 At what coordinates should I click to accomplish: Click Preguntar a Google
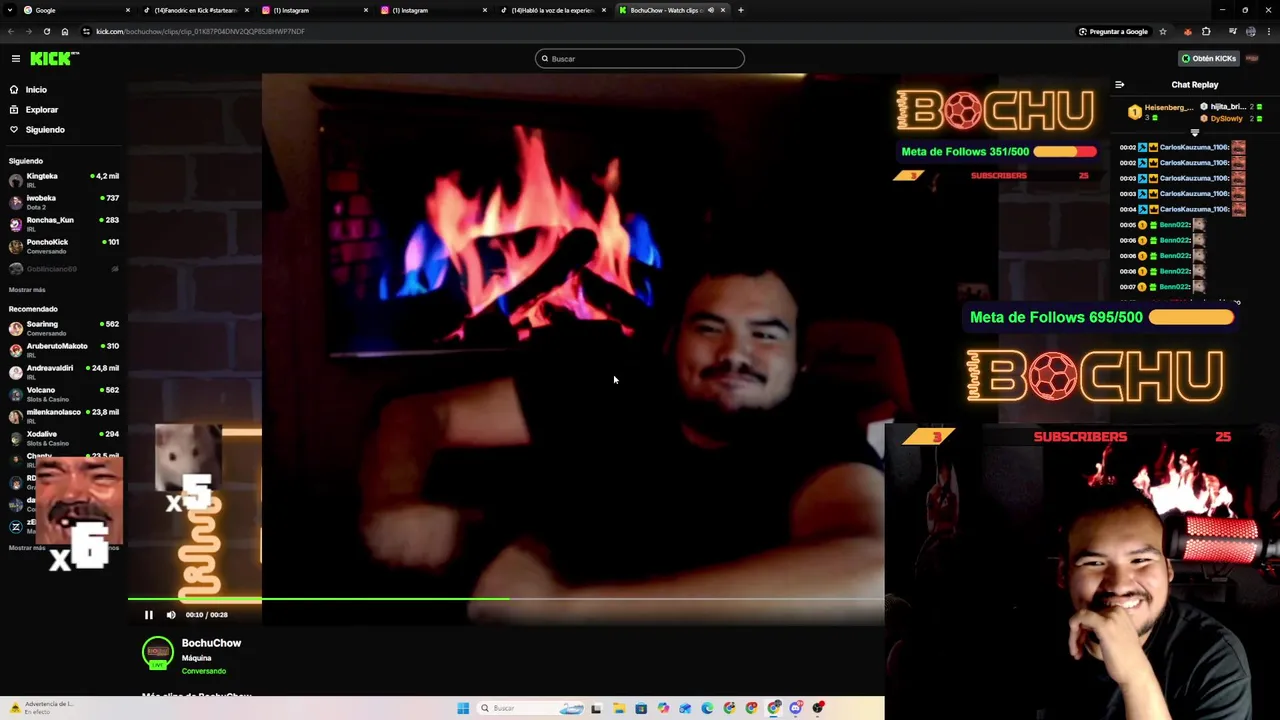(x=1113, y=31)
